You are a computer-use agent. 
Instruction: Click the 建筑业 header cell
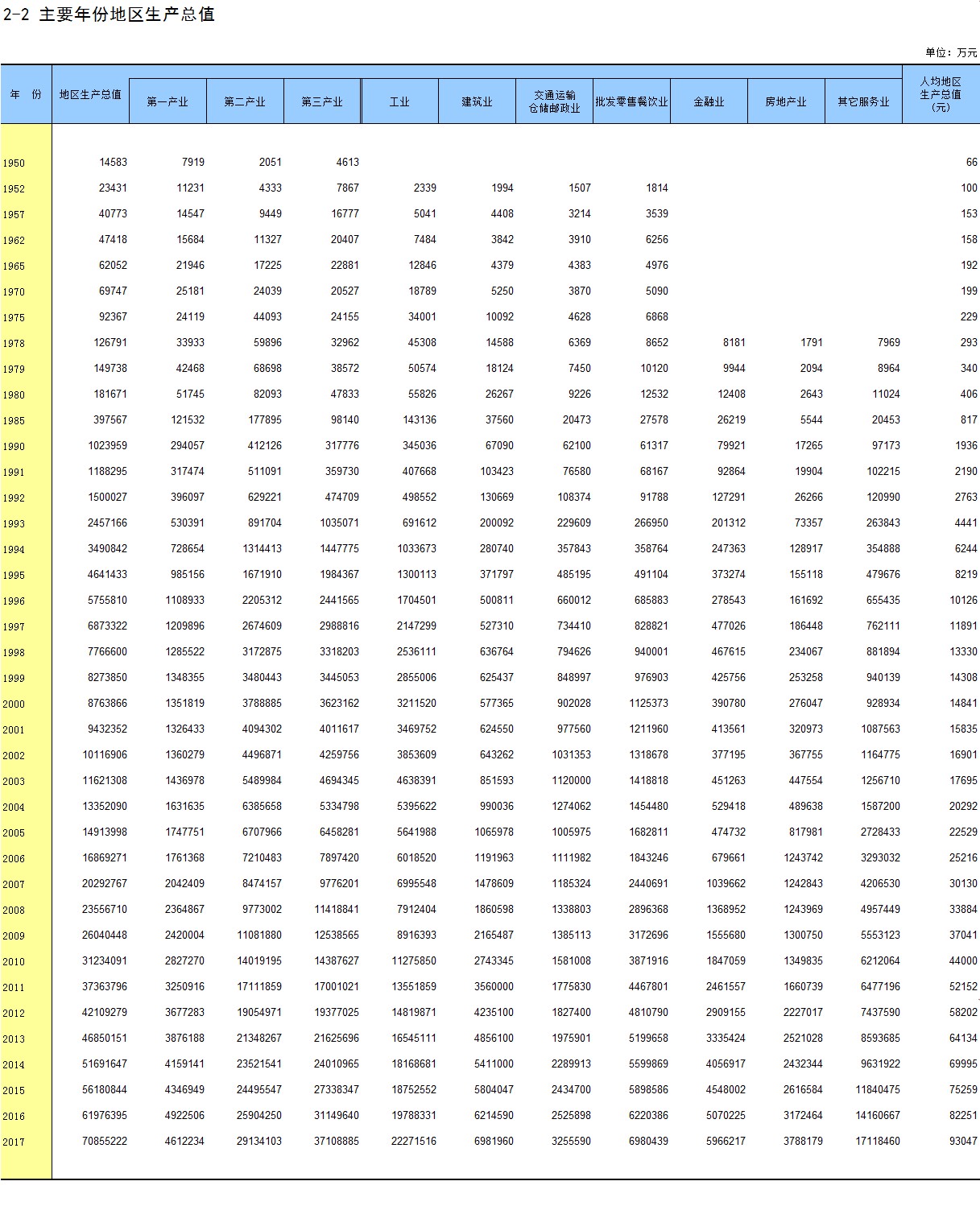coord(477,101)
